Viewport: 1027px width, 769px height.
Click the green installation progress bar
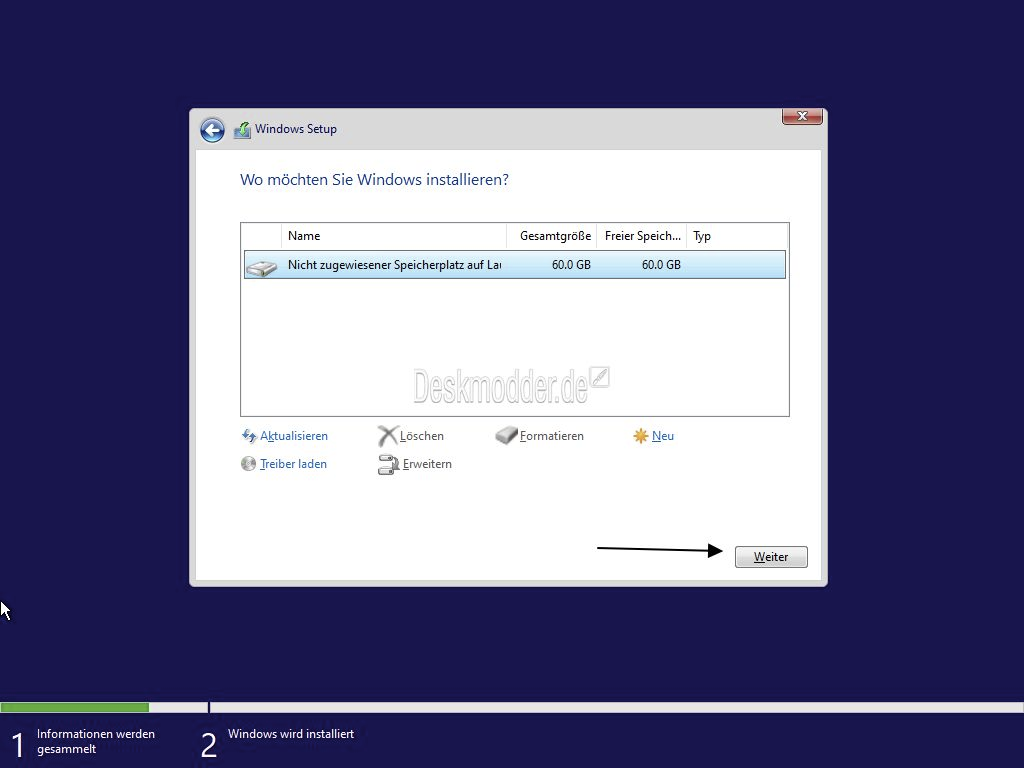pos(75,707)
